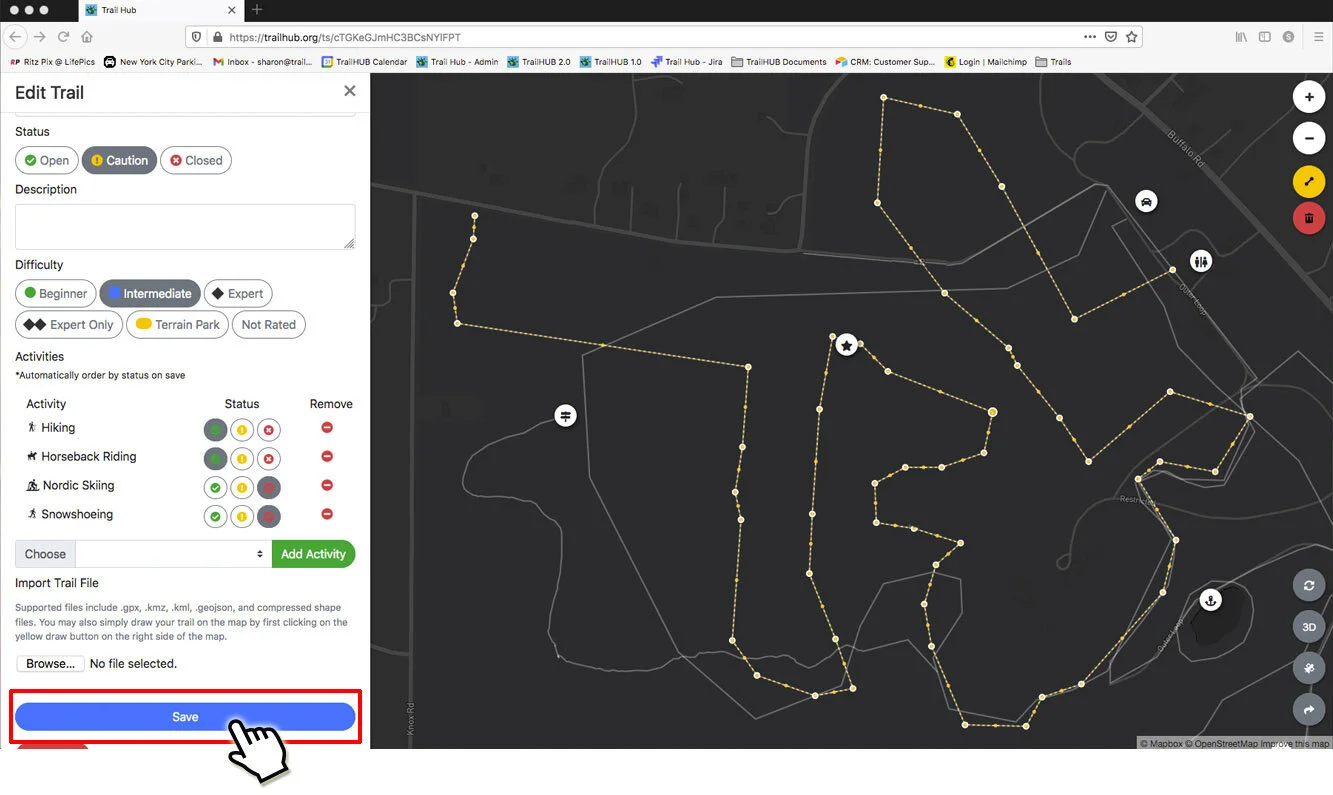1333x795 pixels.
Task: Remove the Horseback Riding activity
Action: (x=327, y=457)
